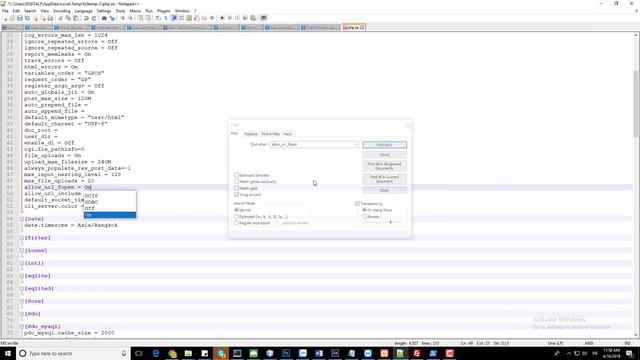Click the Save All toolbar icon
The height and width of the screenshot is (360, 640).
[x=27, y=18]
